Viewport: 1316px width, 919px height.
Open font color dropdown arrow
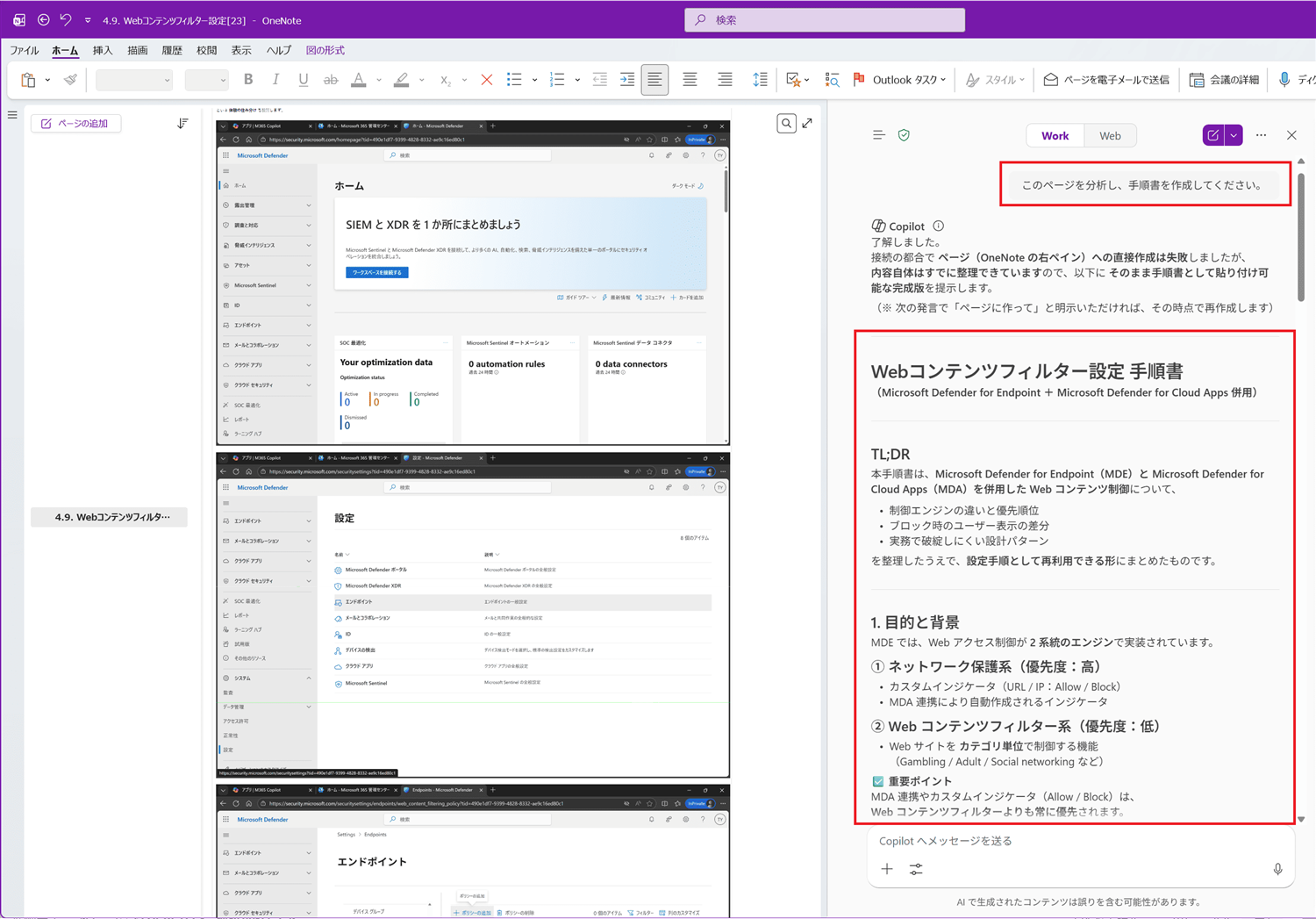[379, 80]
